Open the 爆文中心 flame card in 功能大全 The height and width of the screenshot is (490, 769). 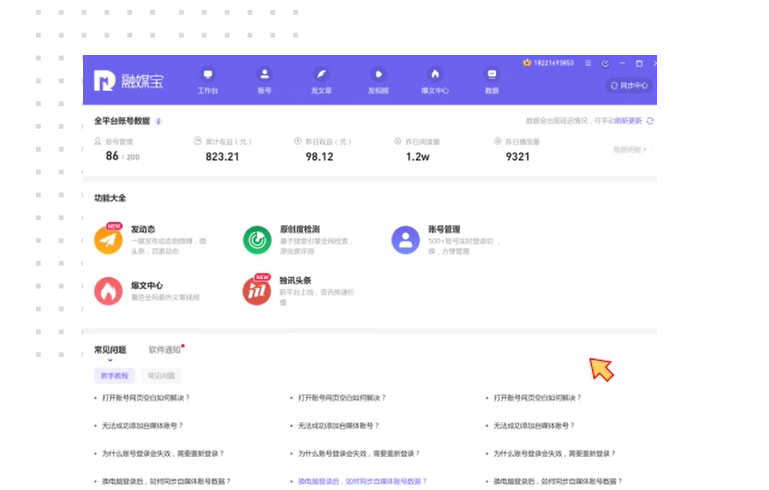(x=147, y=290)
